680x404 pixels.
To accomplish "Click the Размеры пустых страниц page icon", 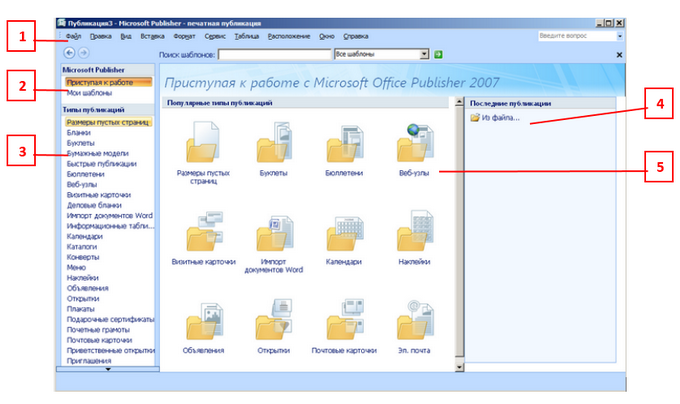I will [204, 146].
